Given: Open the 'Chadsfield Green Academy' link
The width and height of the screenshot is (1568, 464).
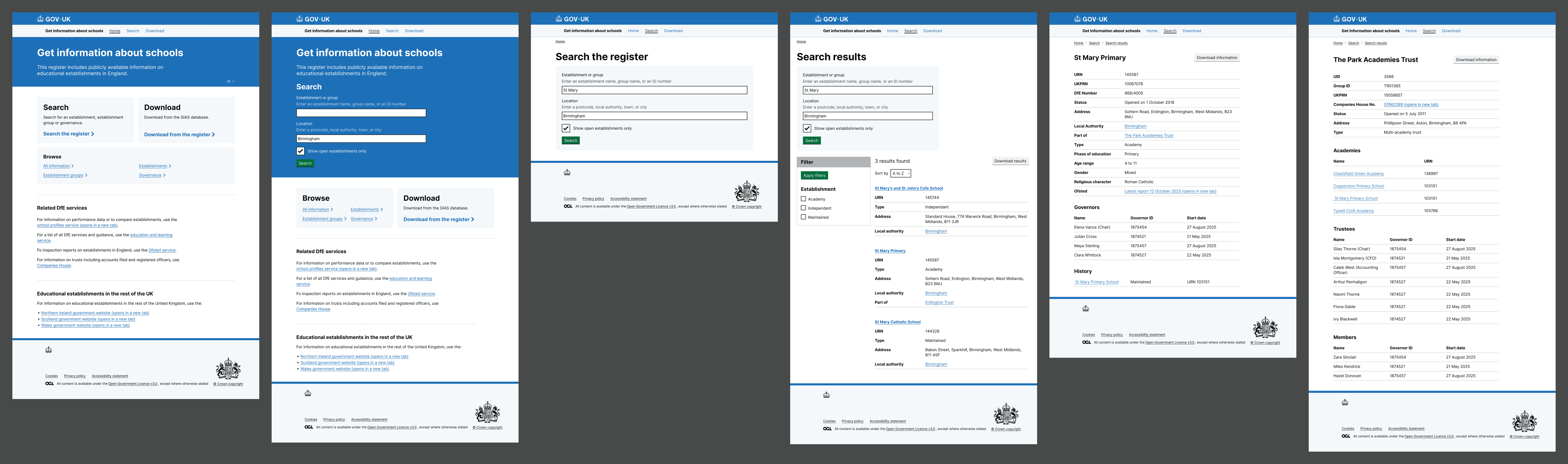Looking at the screenshot, I should click(1359, 174).
